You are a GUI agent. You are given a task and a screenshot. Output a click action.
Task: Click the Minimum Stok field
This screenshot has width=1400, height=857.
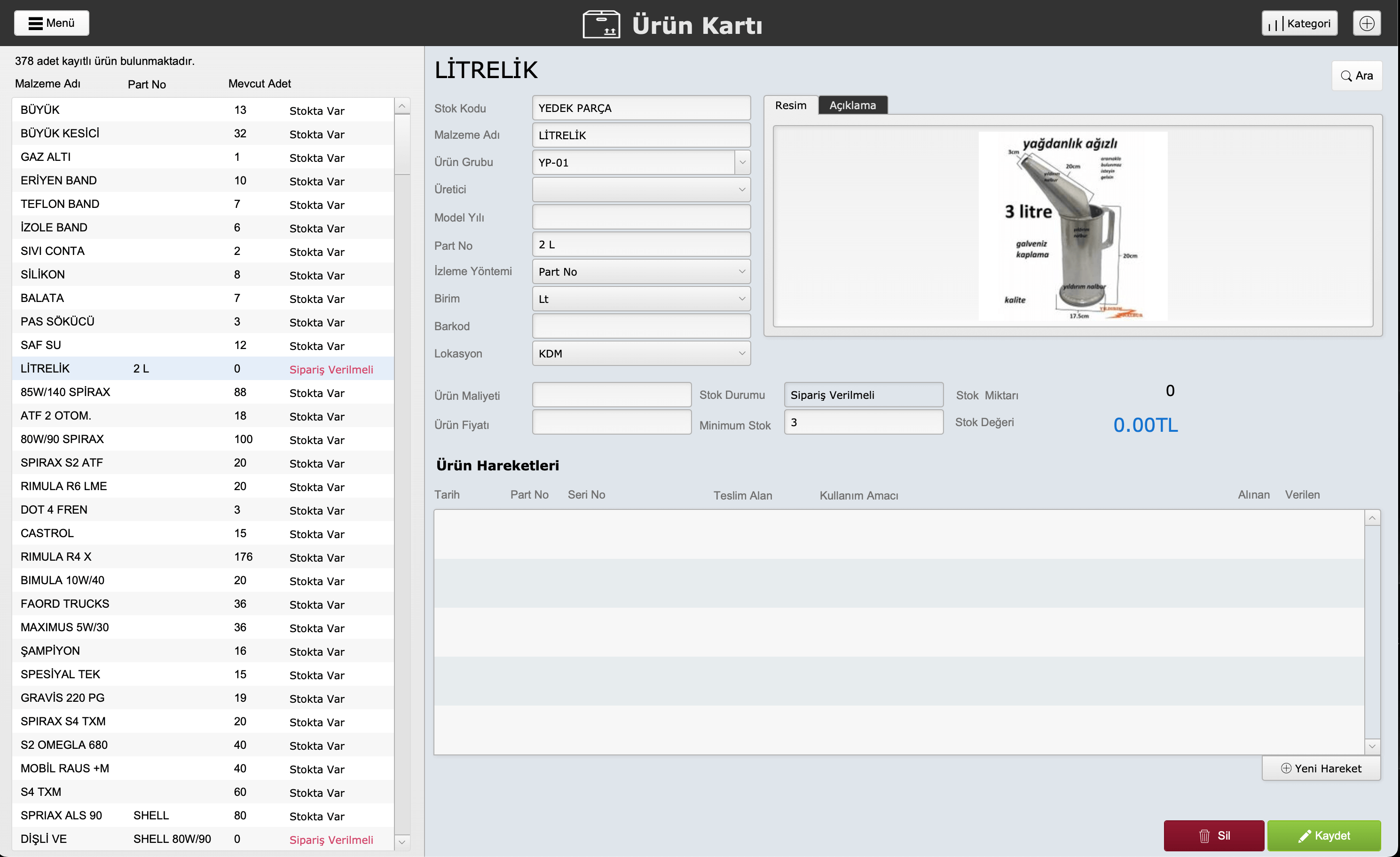(x=864, y=422)
